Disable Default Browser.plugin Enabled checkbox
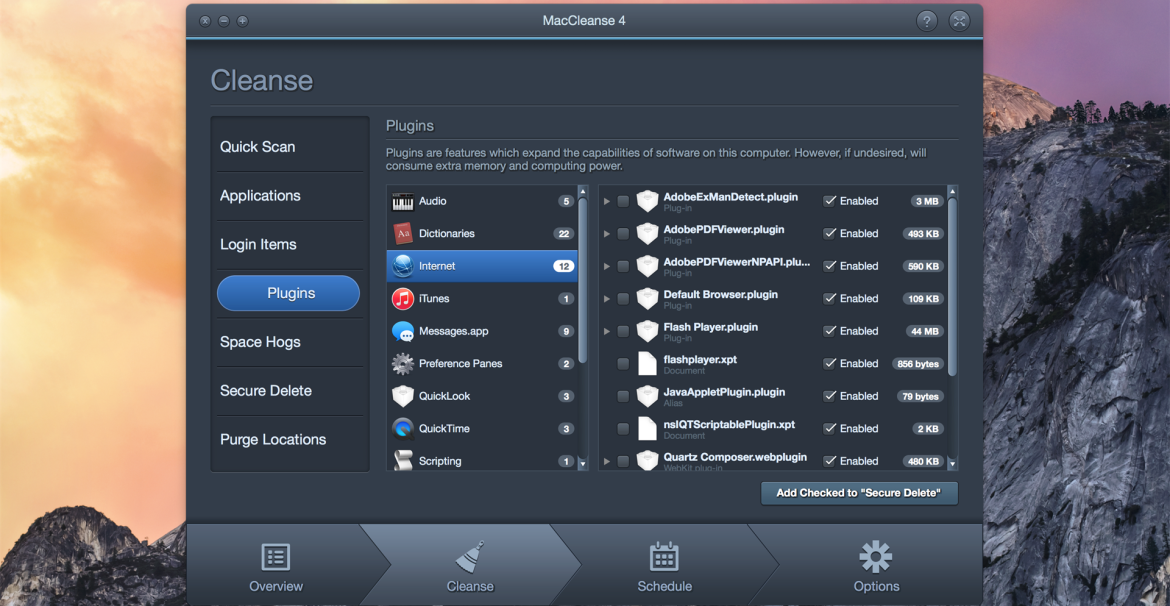1170x606 pixels. [x=829, y=299]
